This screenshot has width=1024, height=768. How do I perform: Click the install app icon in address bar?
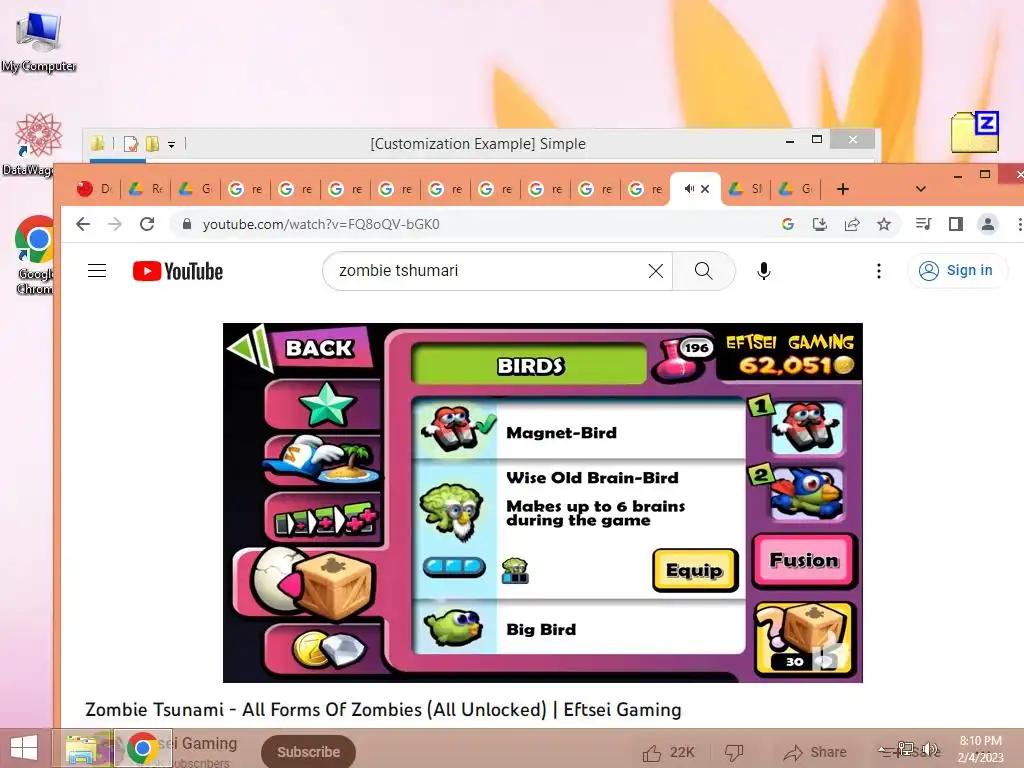coord(820,224)
